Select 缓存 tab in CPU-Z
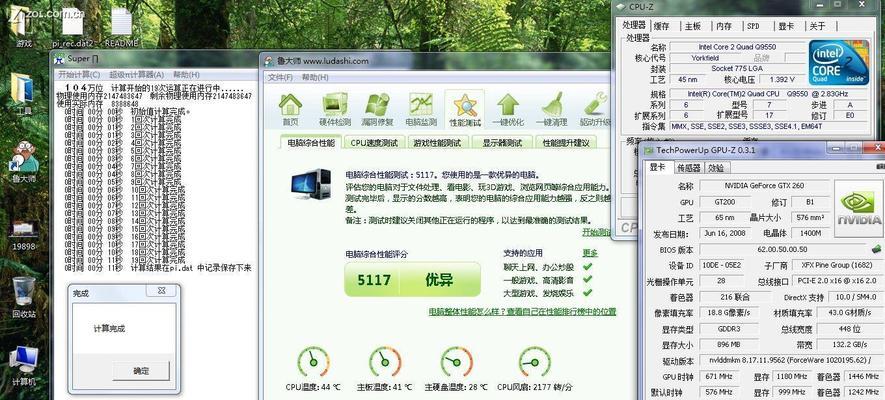Viewport: 885px width, 400px height. [661, 26]
